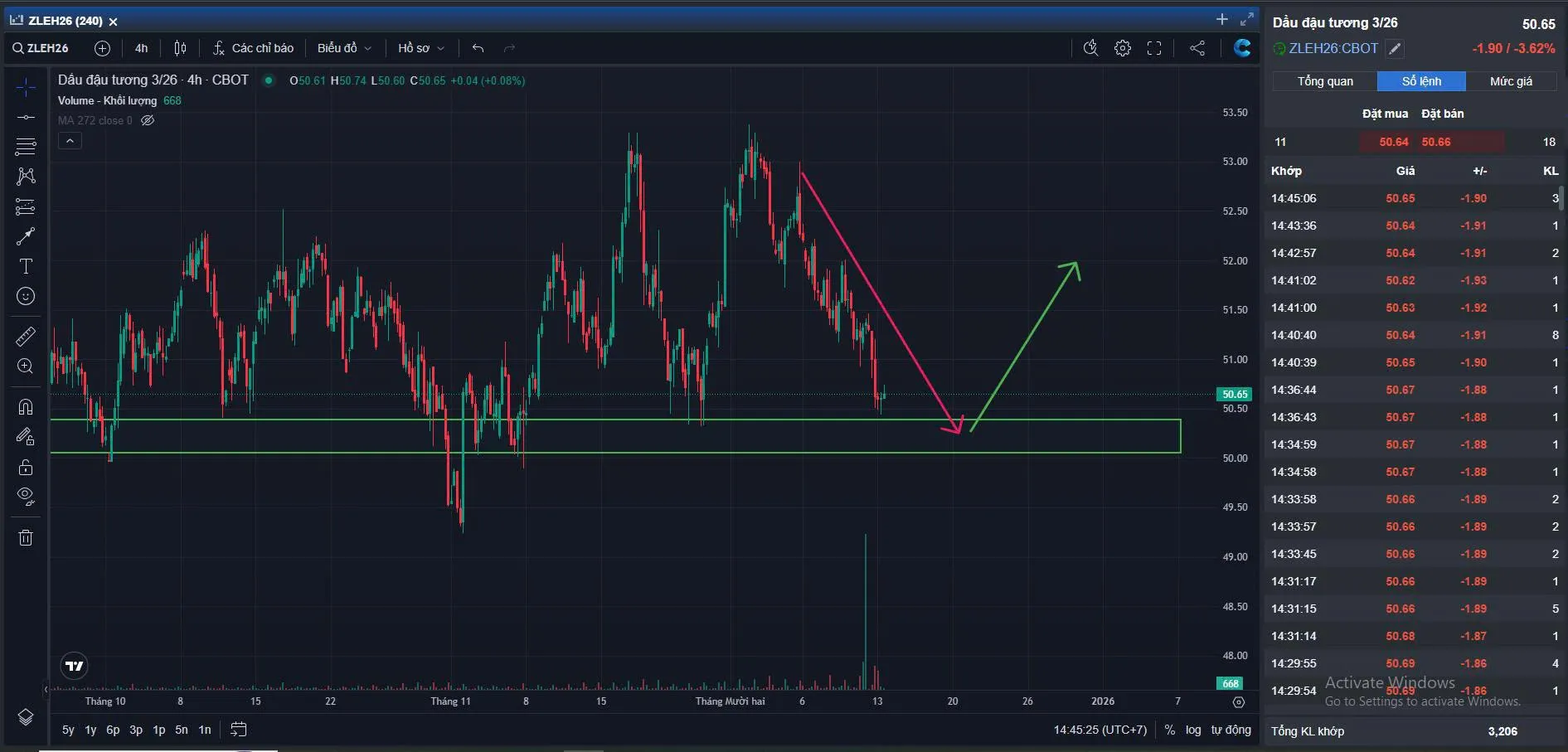1568x752 pixels.
Task: Switch to the Tổng quan tab
Action: (1324, 81)
